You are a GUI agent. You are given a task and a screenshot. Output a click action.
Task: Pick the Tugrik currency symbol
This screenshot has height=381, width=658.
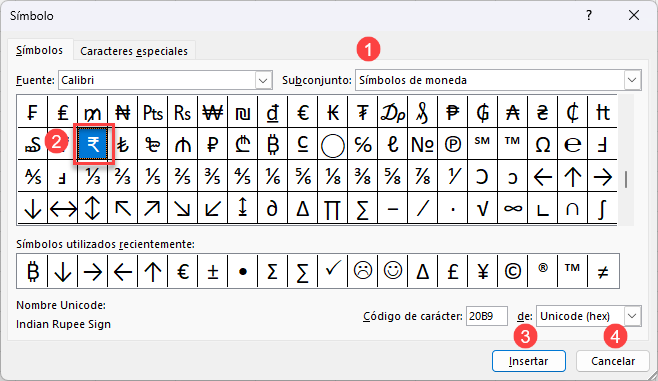coord(363,112)
